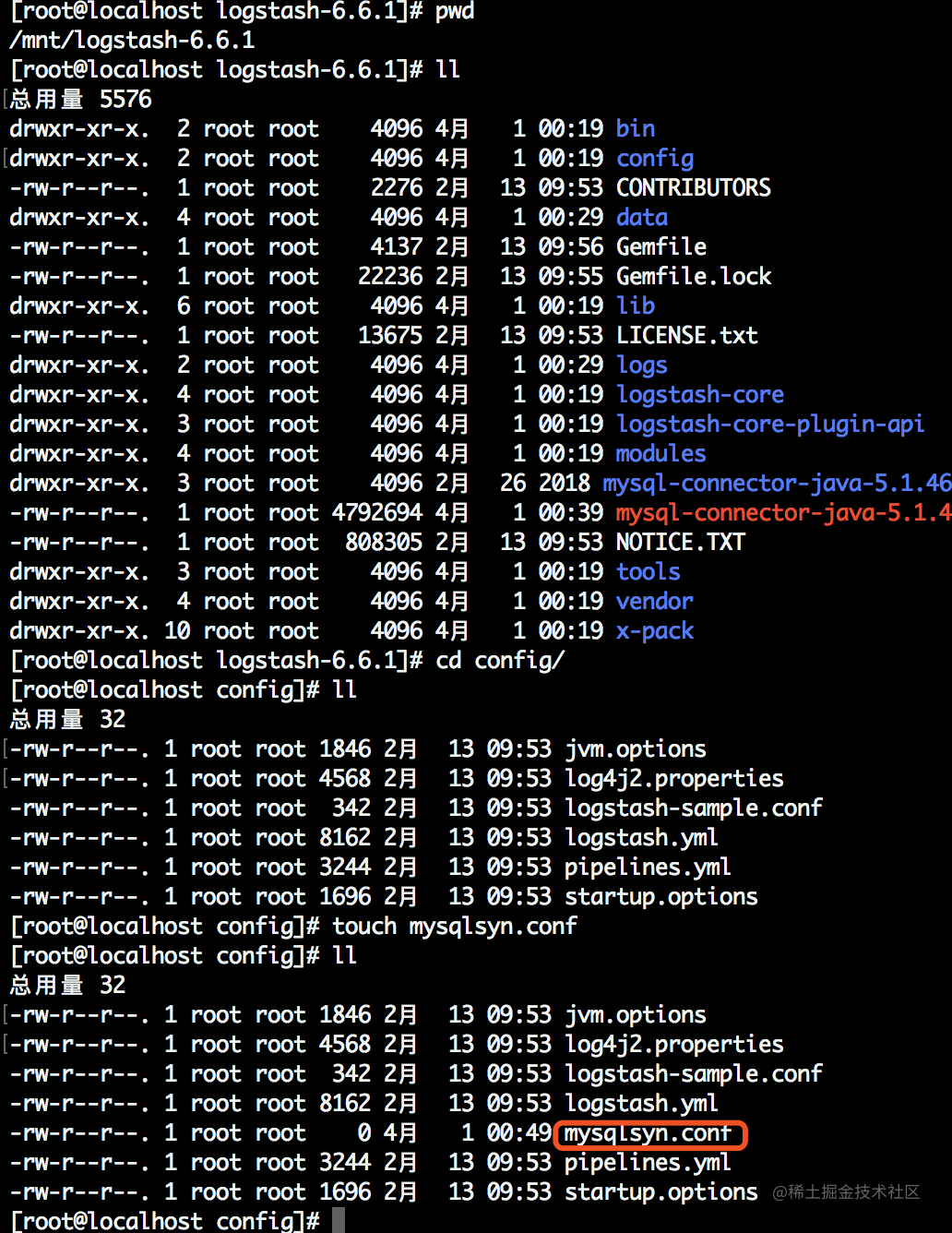Click the CONTRIBUTORS file name
Screen dimensions: 952x1233
[694, 187]
